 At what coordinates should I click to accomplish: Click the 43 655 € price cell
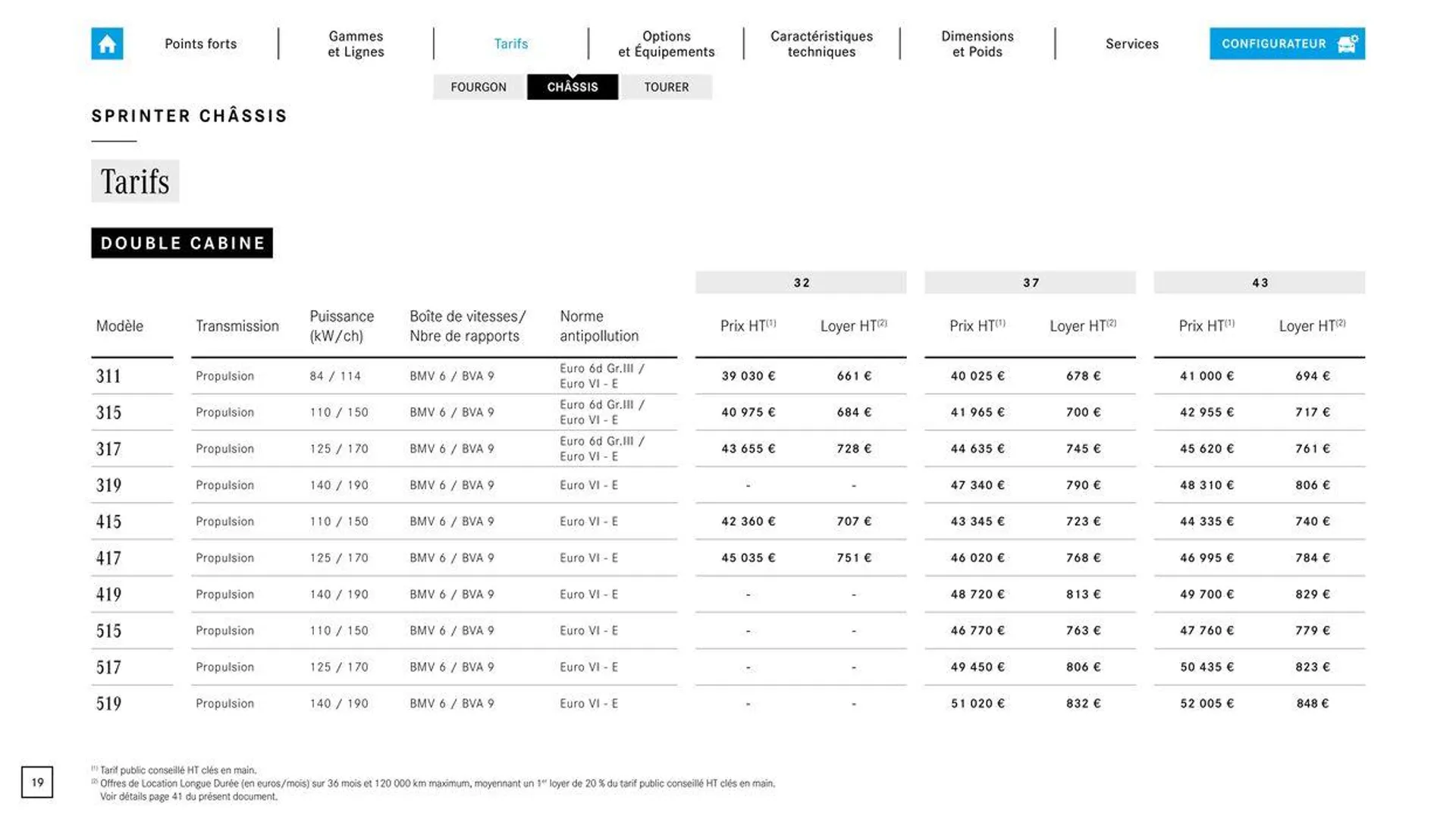748,449
